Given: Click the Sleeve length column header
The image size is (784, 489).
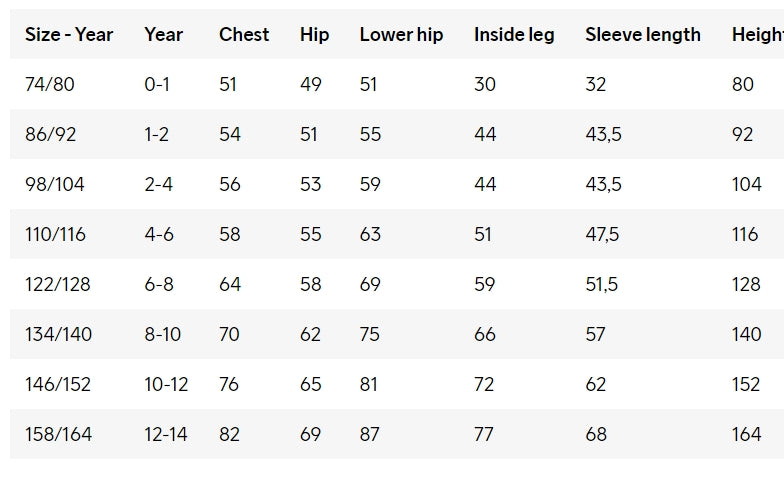Looking at the screenshot, I should tap(643, 34).
